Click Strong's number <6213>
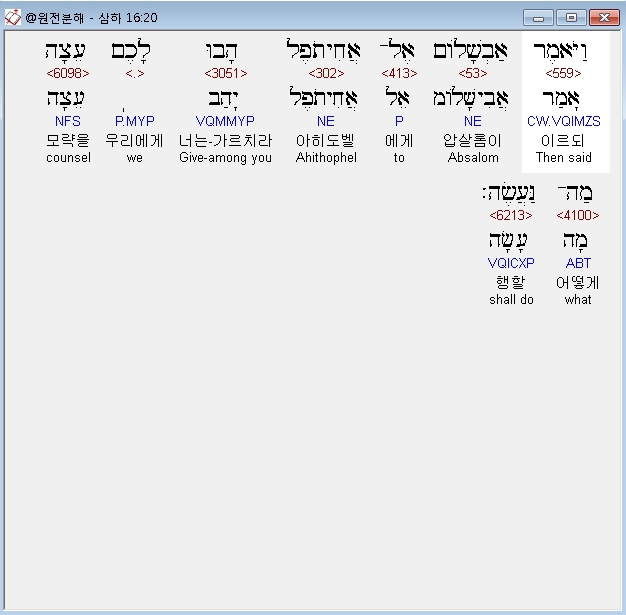The image size is (626, 615). pyautogui.click(x=511, y=215)
